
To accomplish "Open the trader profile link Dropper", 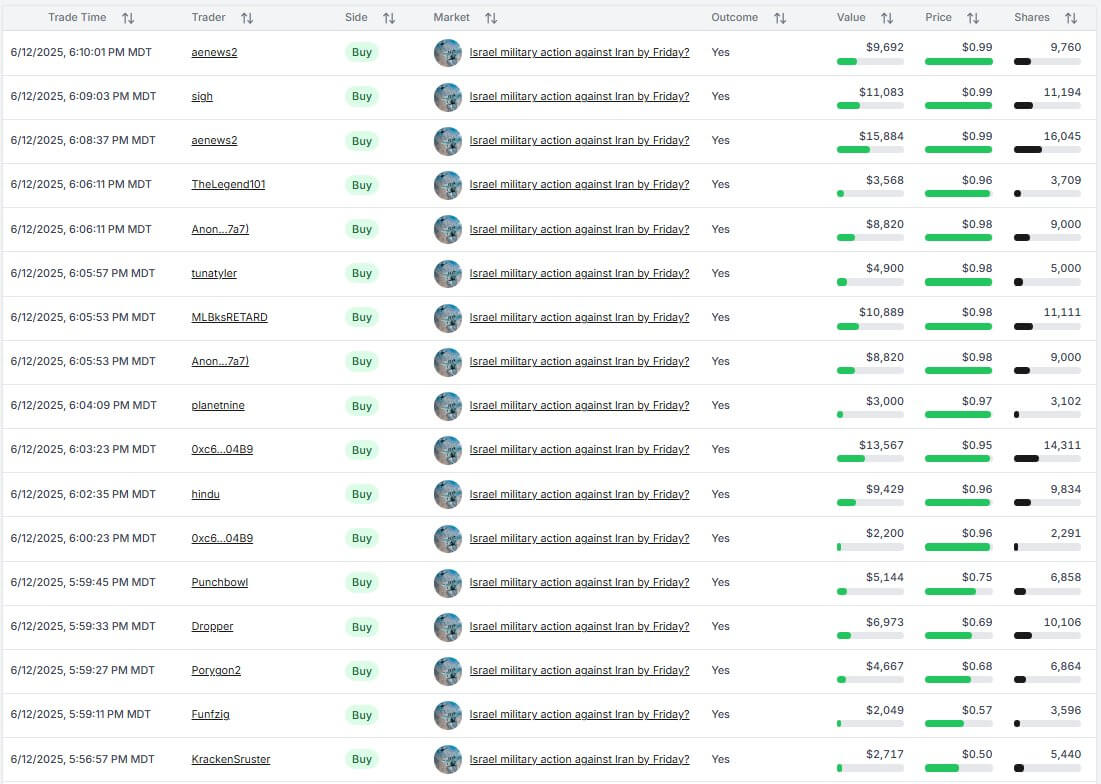I will pos(212,626).
